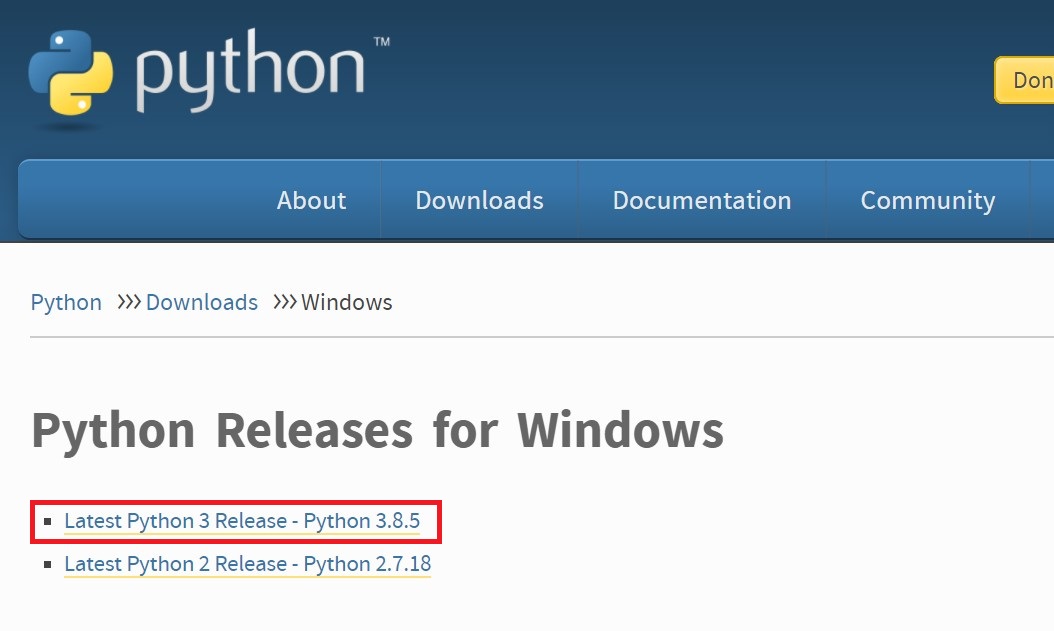Open the About menu
Image resolution: width=1054 pixels, height=631 pixels.
click(311, 200)
